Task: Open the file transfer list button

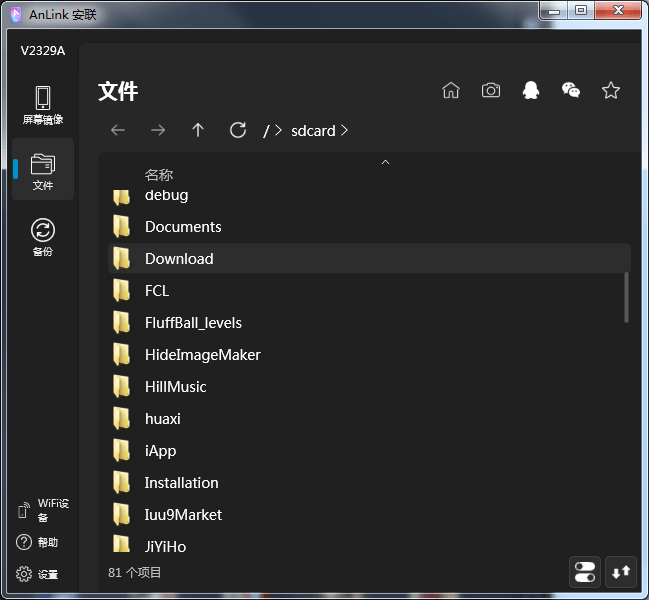Action: [x=621, y=572]
